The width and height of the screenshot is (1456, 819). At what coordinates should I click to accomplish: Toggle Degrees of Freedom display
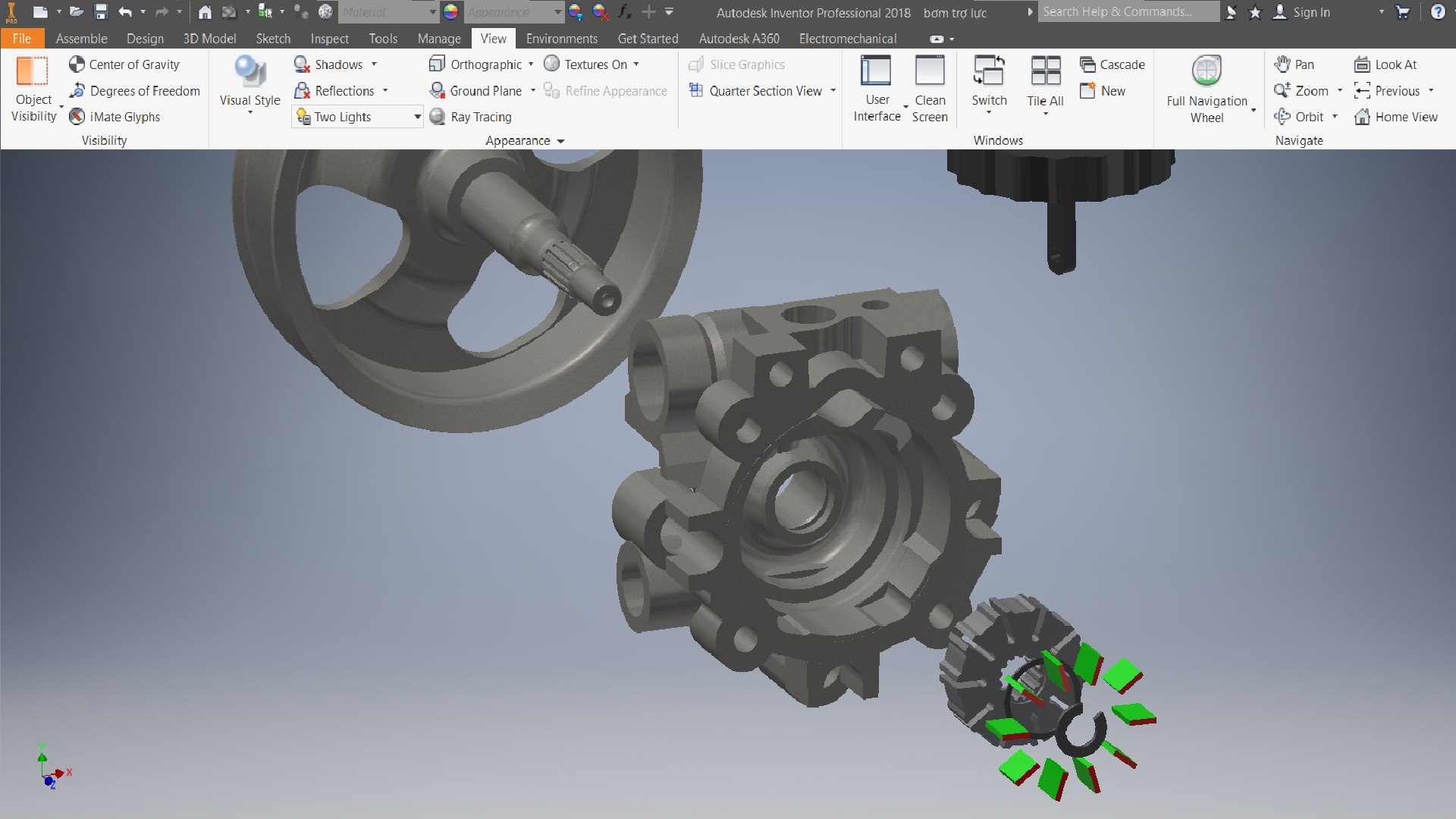[134, 91]
